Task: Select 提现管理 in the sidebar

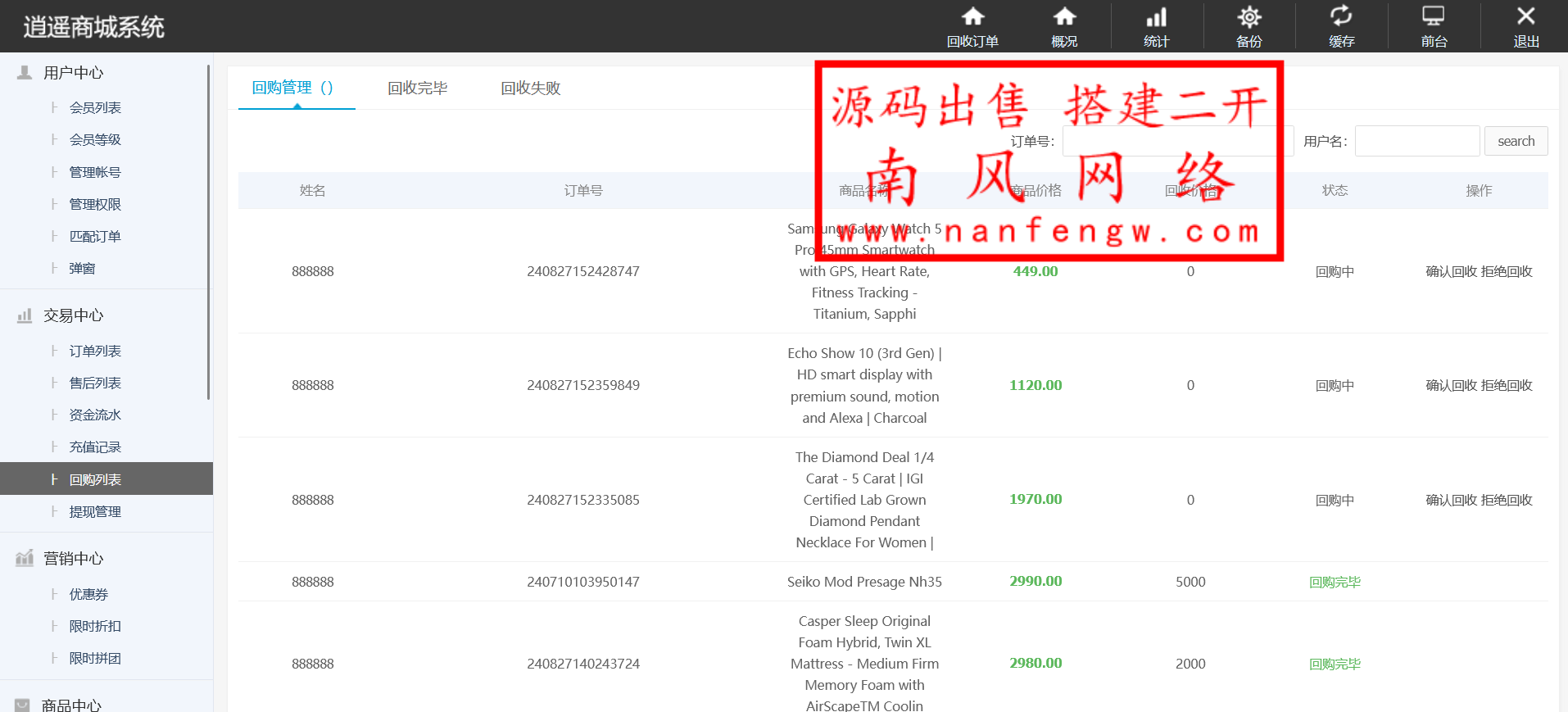Action: (x=95, y=511)
